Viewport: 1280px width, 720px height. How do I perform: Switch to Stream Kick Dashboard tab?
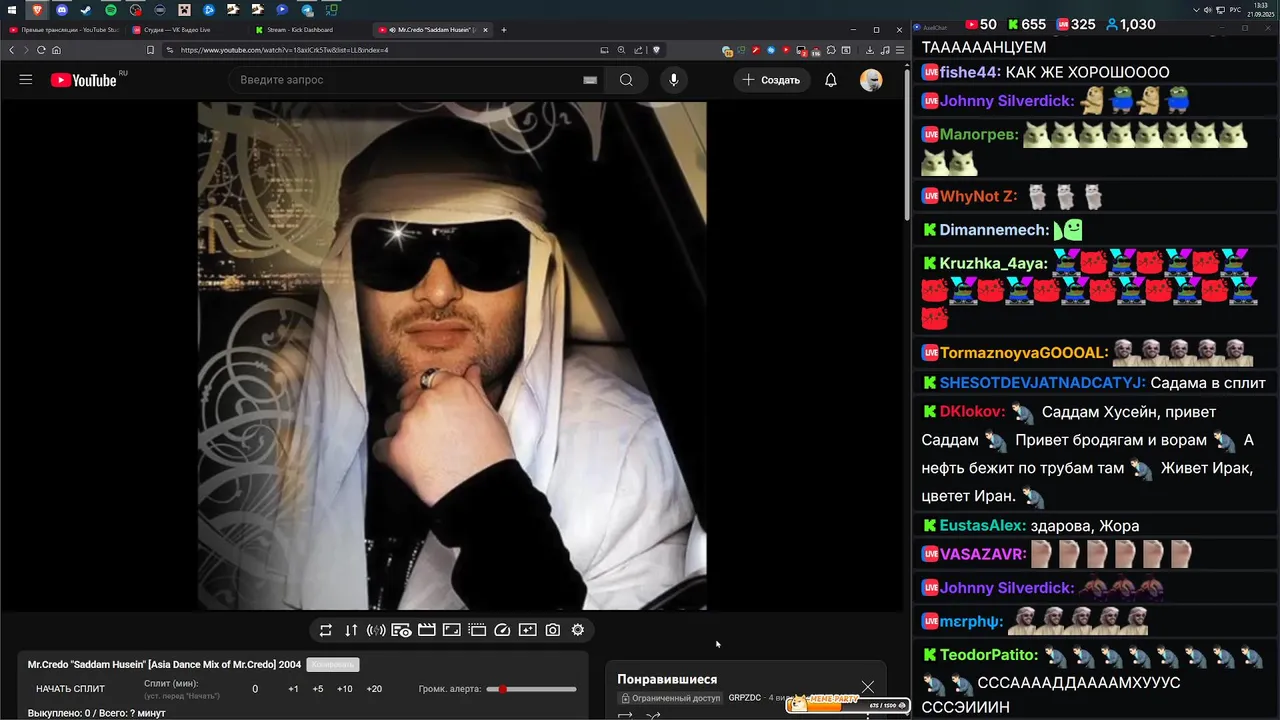pyautogui.click(x=310, y=30)
